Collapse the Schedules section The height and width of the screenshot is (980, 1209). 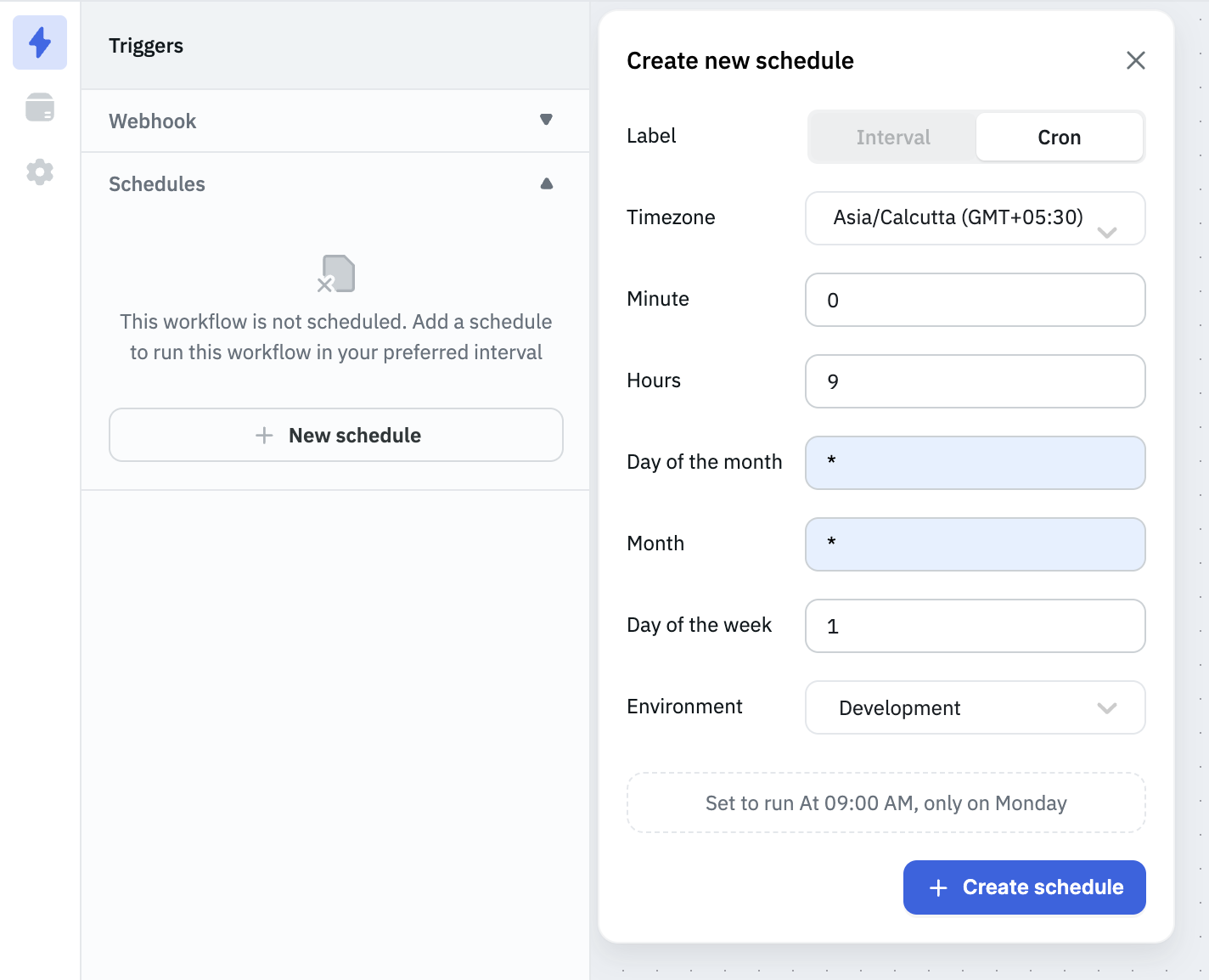(547, 183)
